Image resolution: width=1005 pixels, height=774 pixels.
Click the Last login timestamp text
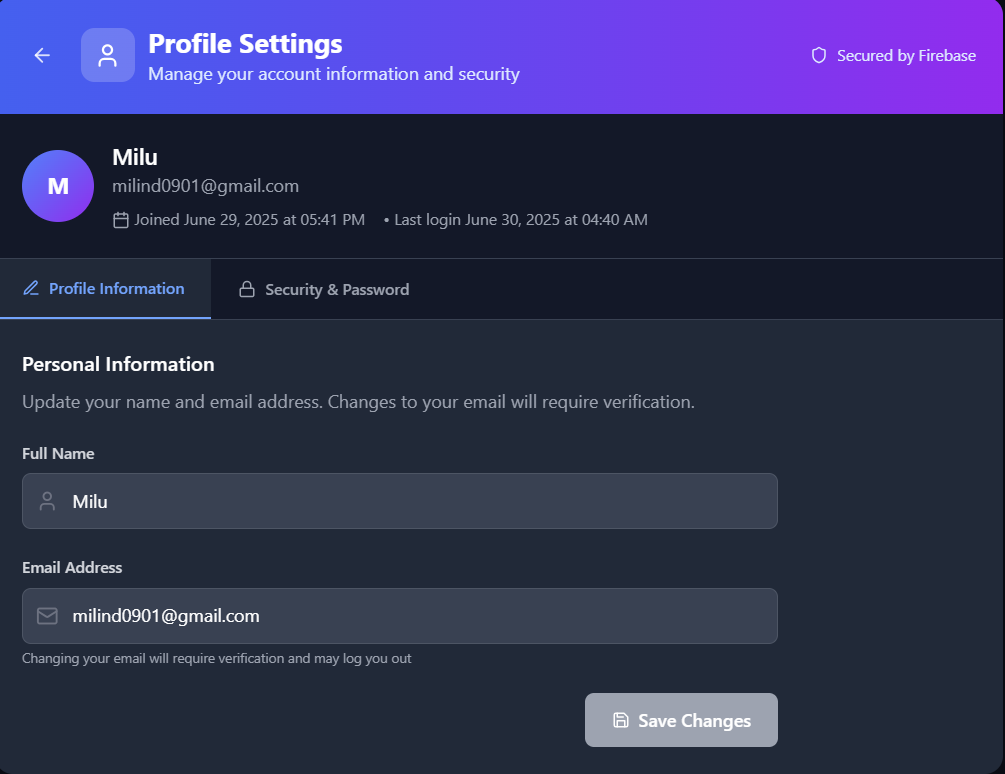coord(520,220)
